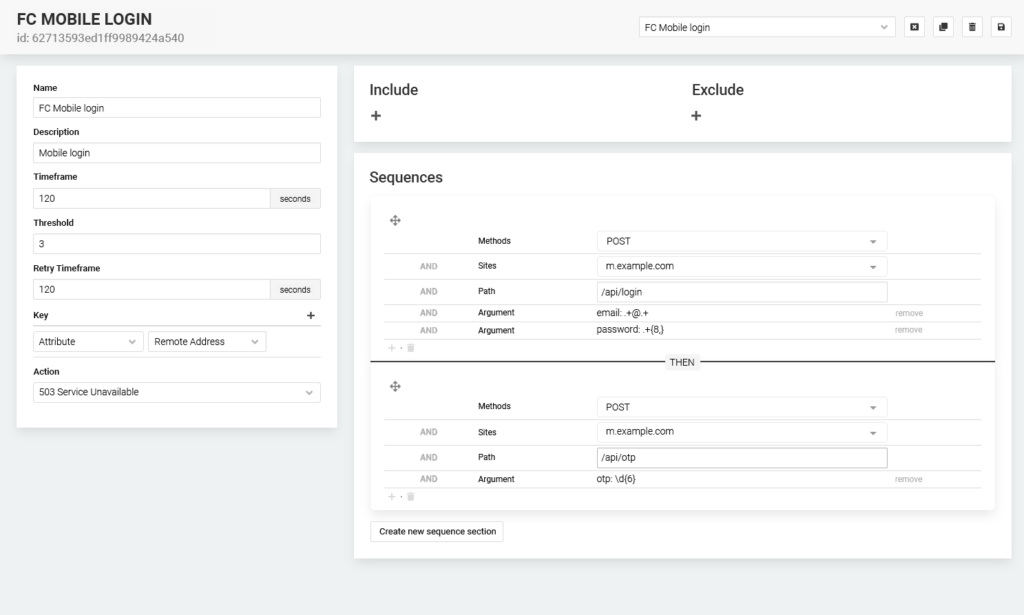Screen dimensions: 1024x615
Task: Click the THEN separator label
Action: click(682, 362)
